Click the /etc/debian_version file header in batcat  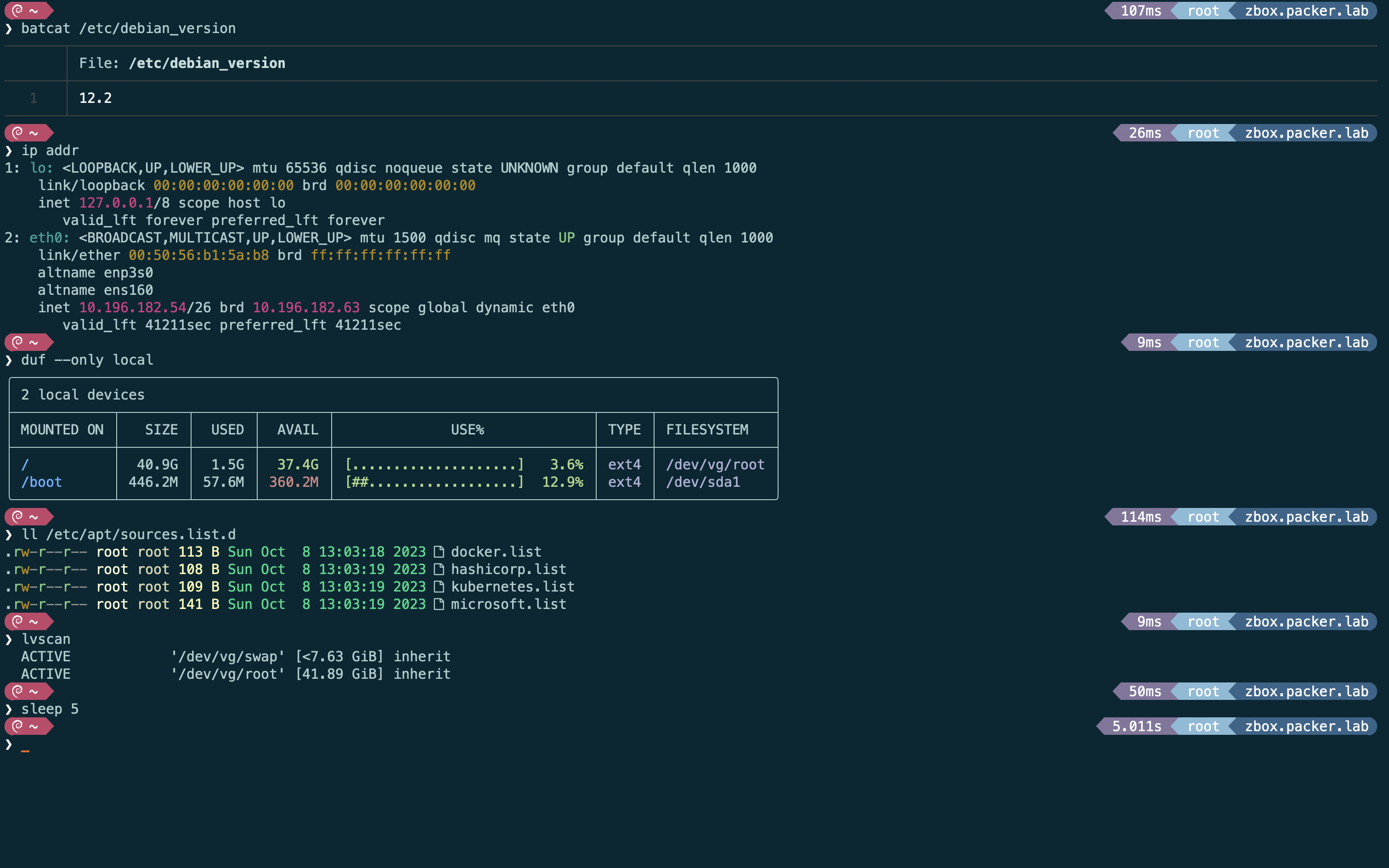207,63
